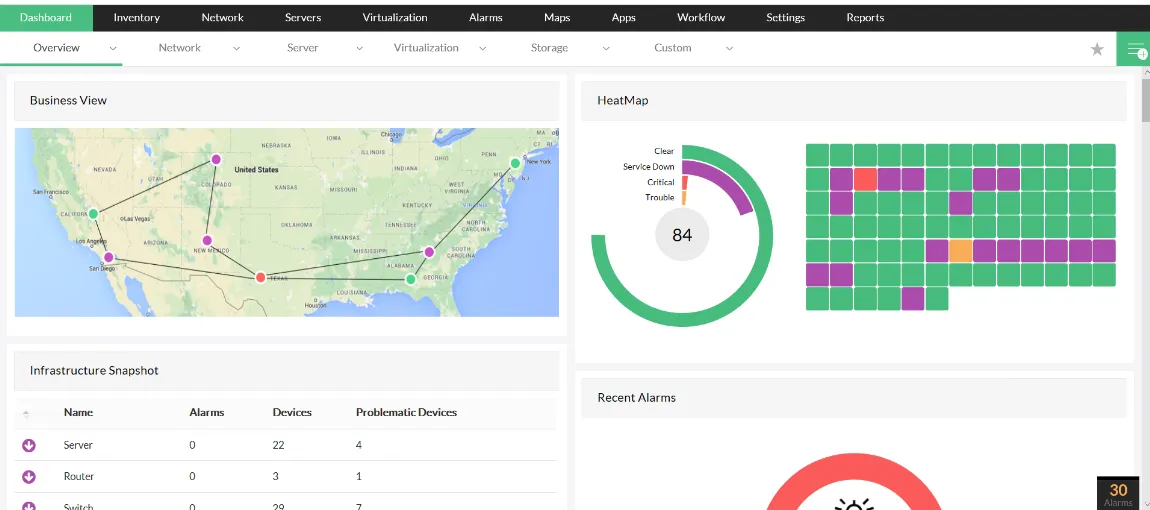Select the green New York map node
This screenshot has height=510, width=1150.
pyautogui.click(x=516, y=163)
